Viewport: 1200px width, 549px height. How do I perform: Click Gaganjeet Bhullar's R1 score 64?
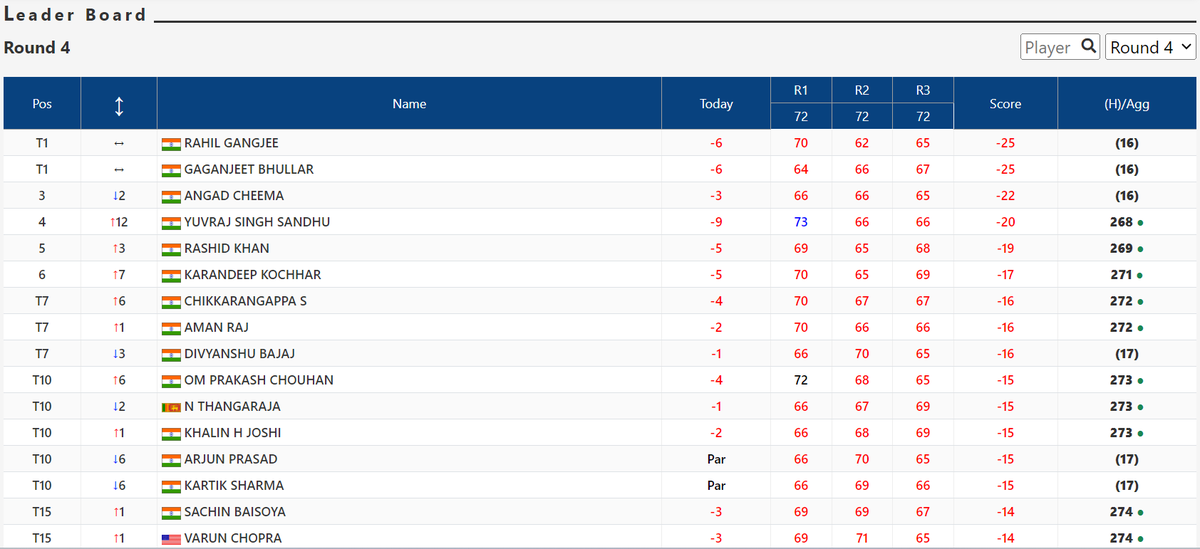click(801, 169)
